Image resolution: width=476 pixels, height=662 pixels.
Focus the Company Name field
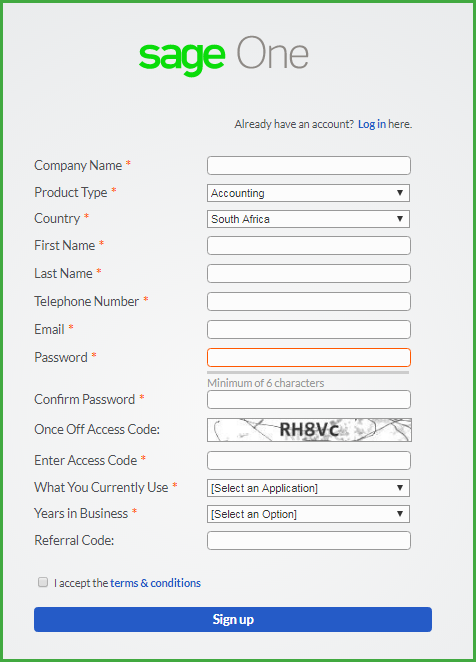tap(309, 166)
